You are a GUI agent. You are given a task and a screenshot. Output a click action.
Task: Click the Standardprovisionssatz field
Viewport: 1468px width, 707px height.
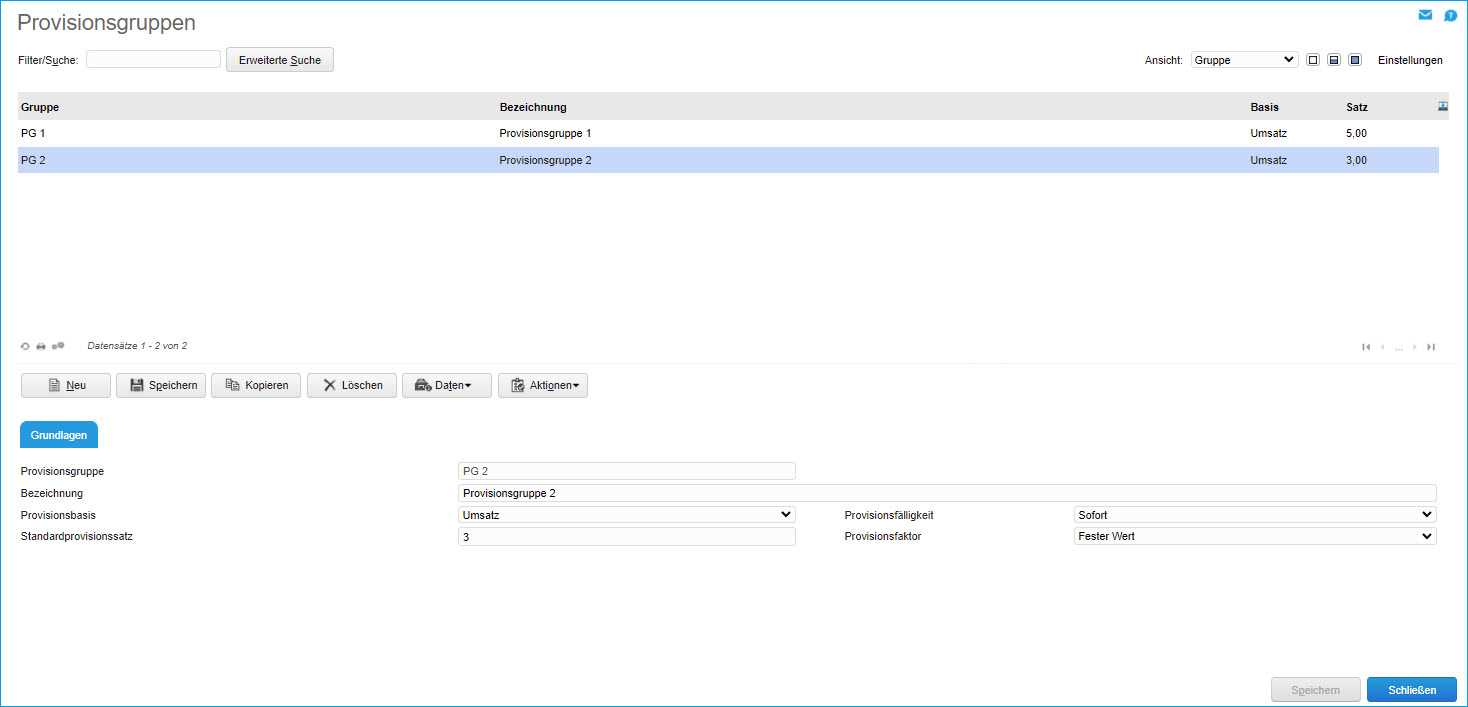tap(627, 537)
